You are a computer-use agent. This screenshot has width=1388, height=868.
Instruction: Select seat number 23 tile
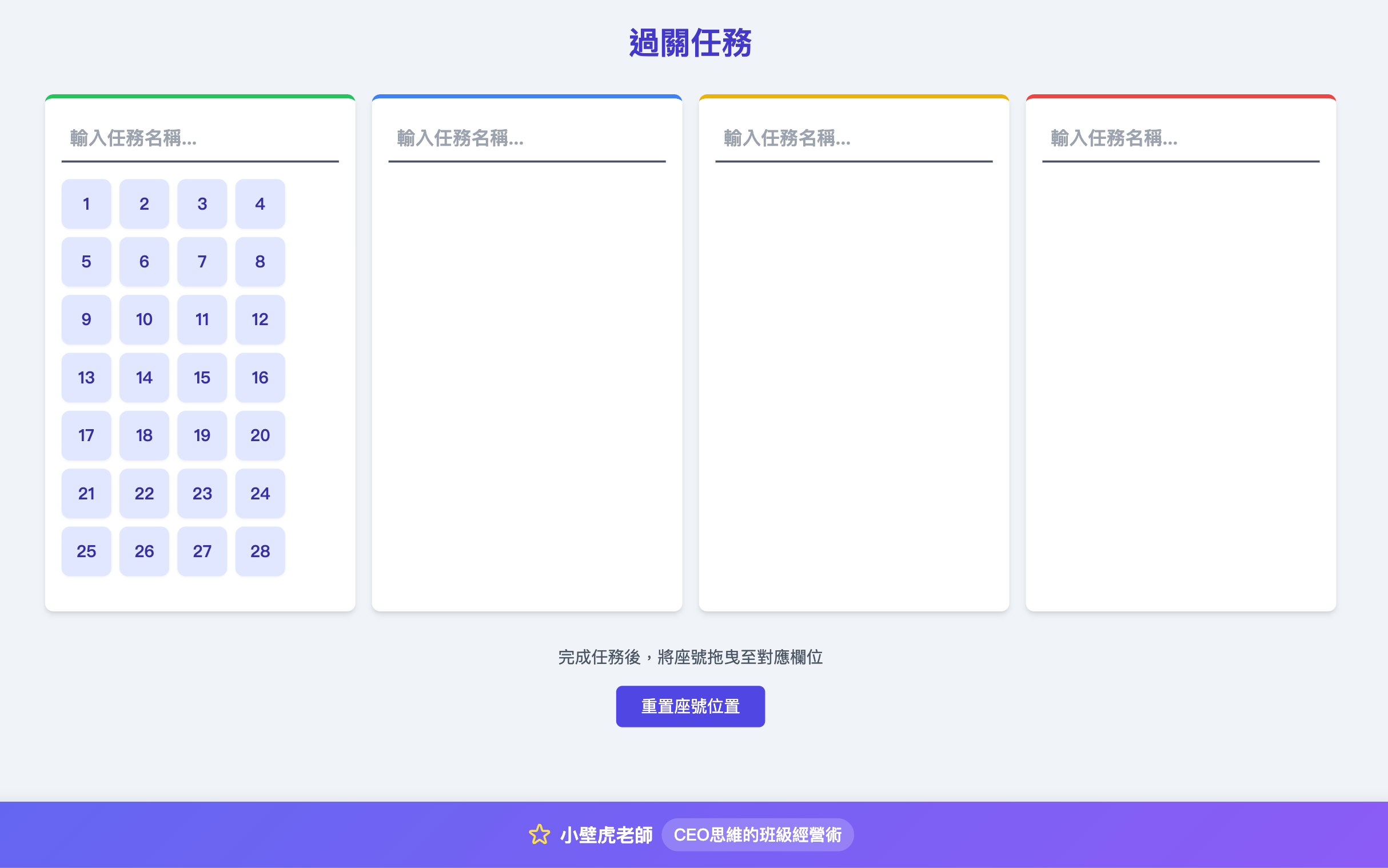pos(202,493)
